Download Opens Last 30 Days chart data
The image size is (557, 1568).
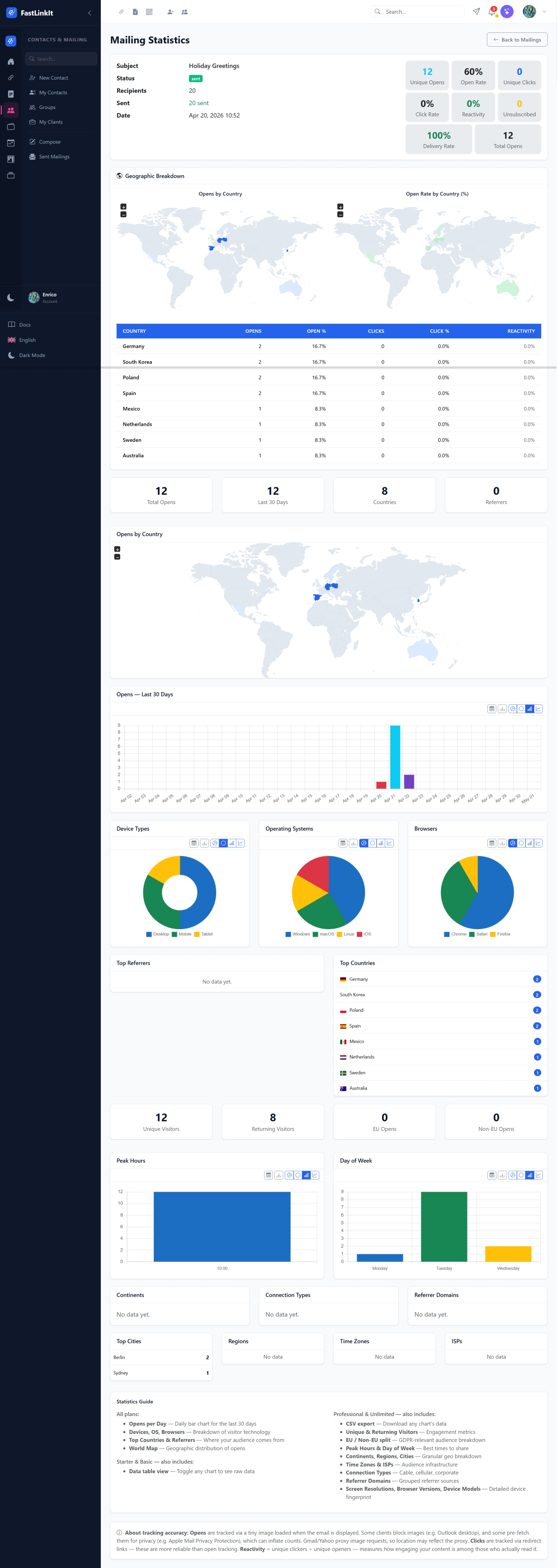(x=502, y=709)
